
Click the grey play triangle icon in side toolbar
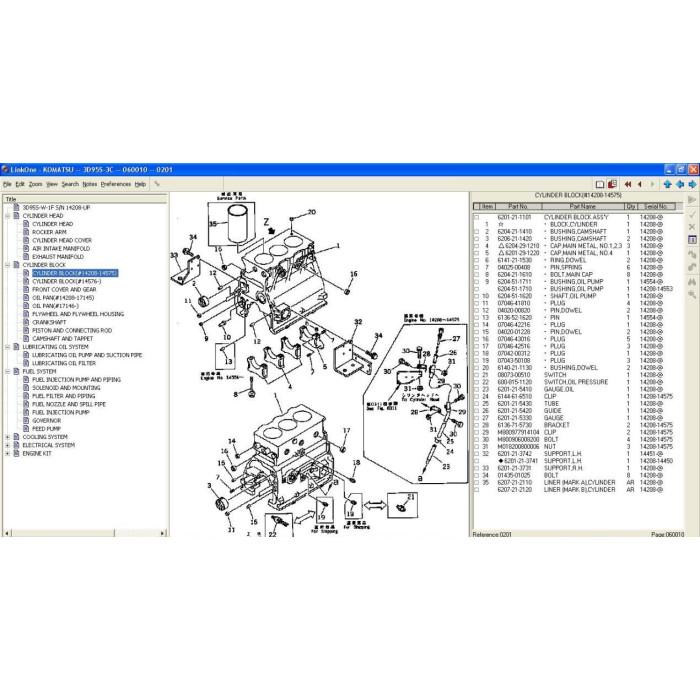pyautogui.click(x=692, y=200)
